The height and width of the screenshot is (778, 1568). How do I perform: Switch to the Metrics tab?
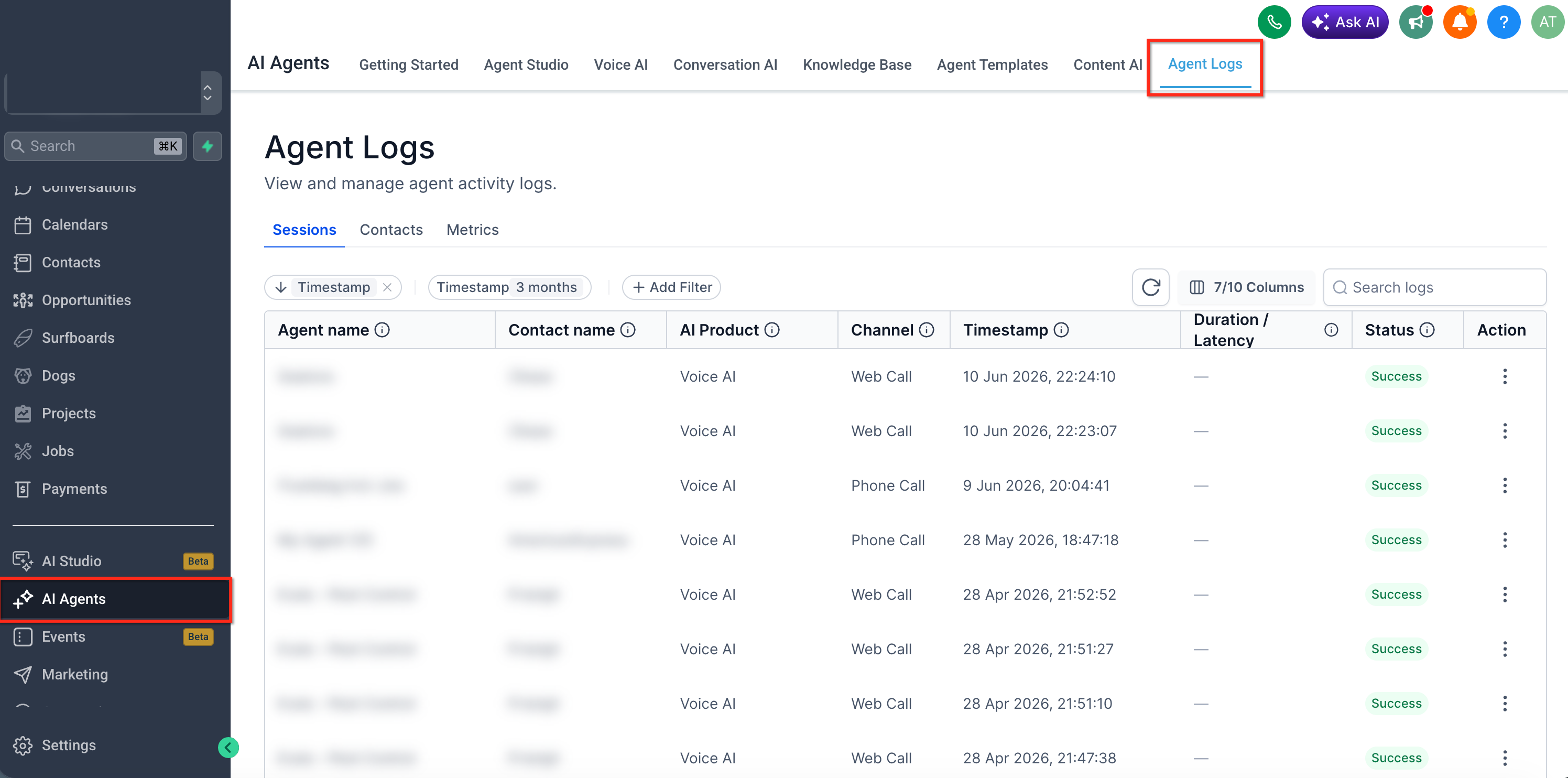point(472,230)
